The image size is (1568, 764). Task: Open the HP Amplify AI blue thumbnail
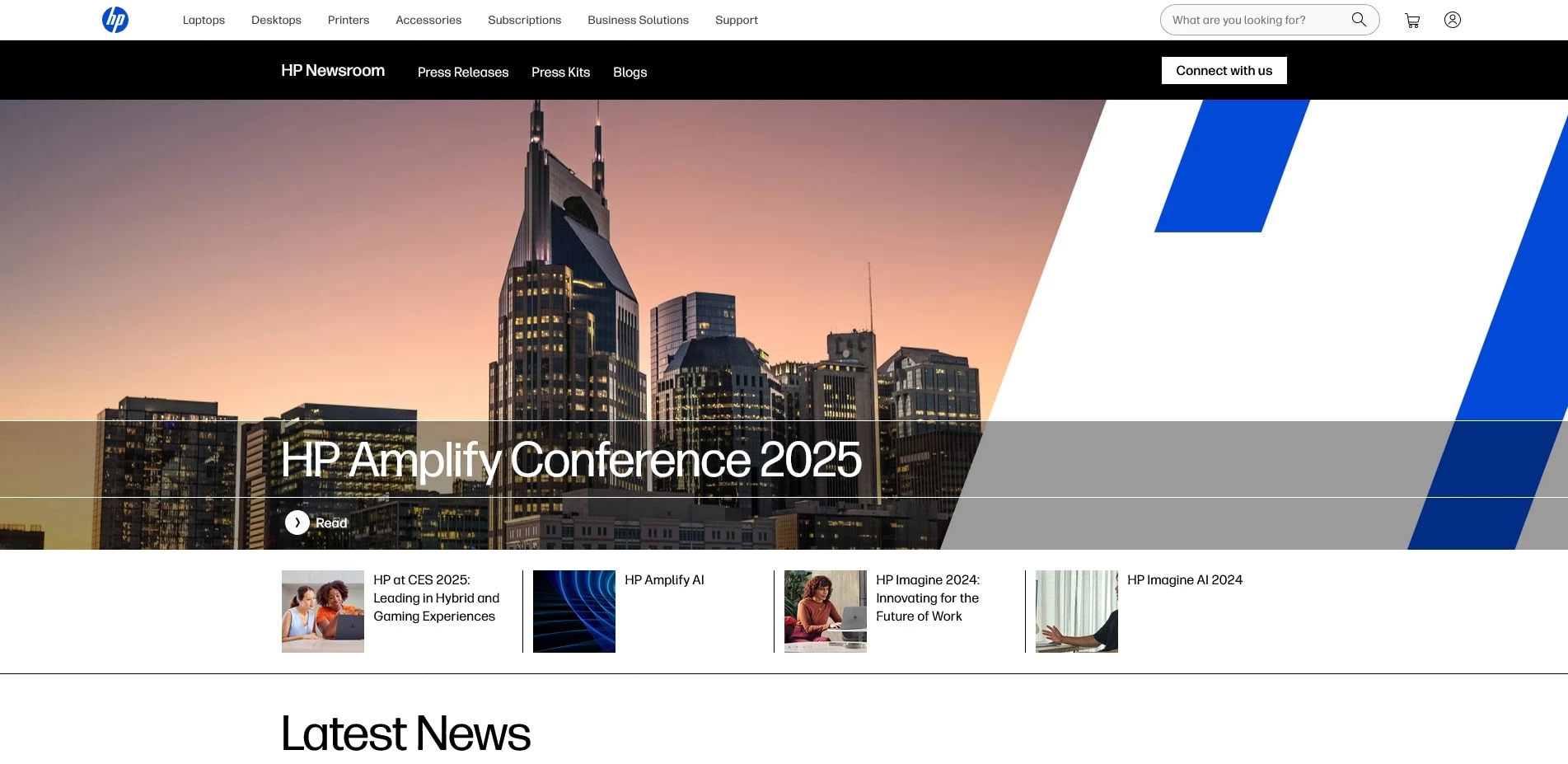[x=574, y=612]
